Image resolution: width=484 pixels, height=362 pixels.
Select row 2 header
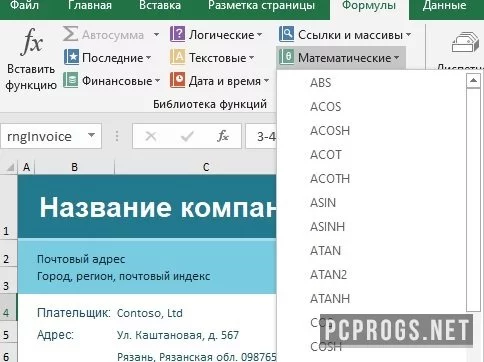pyautogui.click(x=8, y=254)
